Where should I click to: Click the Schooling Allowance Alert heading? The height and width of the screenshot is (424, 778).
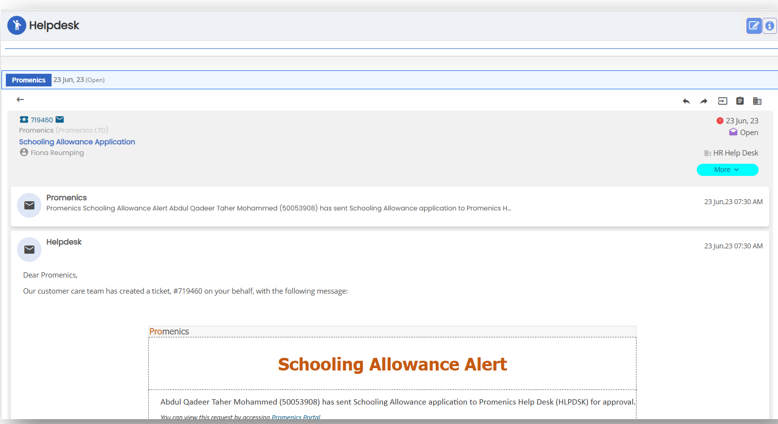392,364
